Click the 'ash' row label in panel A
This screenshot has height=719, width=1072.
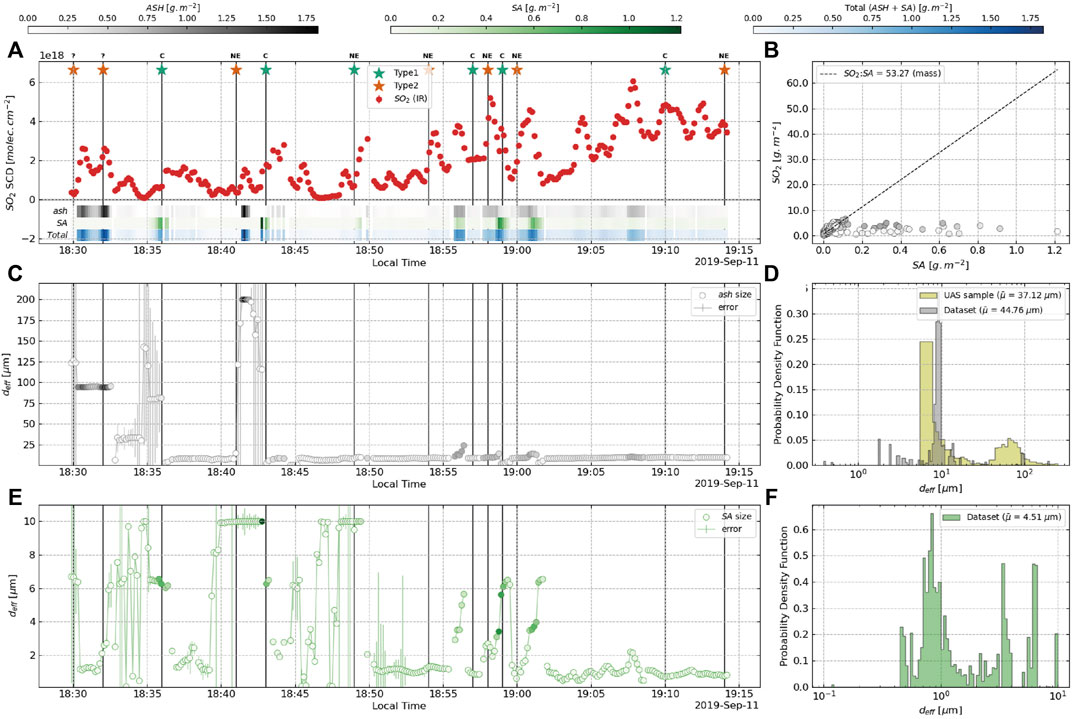pos(60,211)
